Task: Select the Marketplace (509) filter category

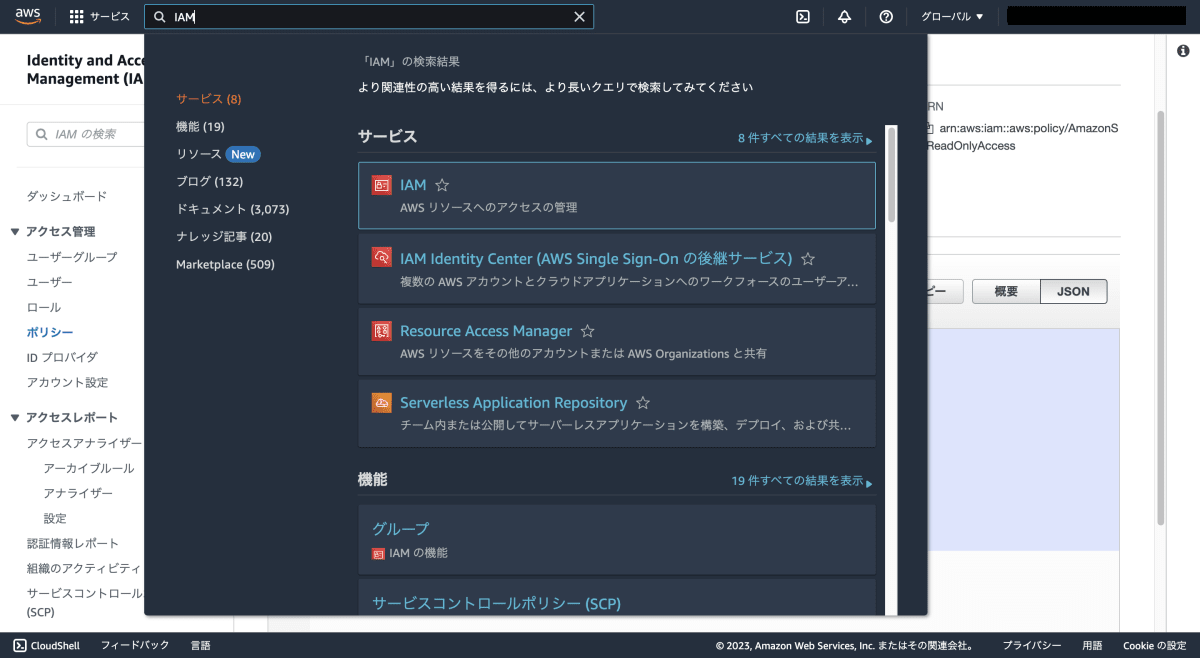Action: [x=225, y=264]
